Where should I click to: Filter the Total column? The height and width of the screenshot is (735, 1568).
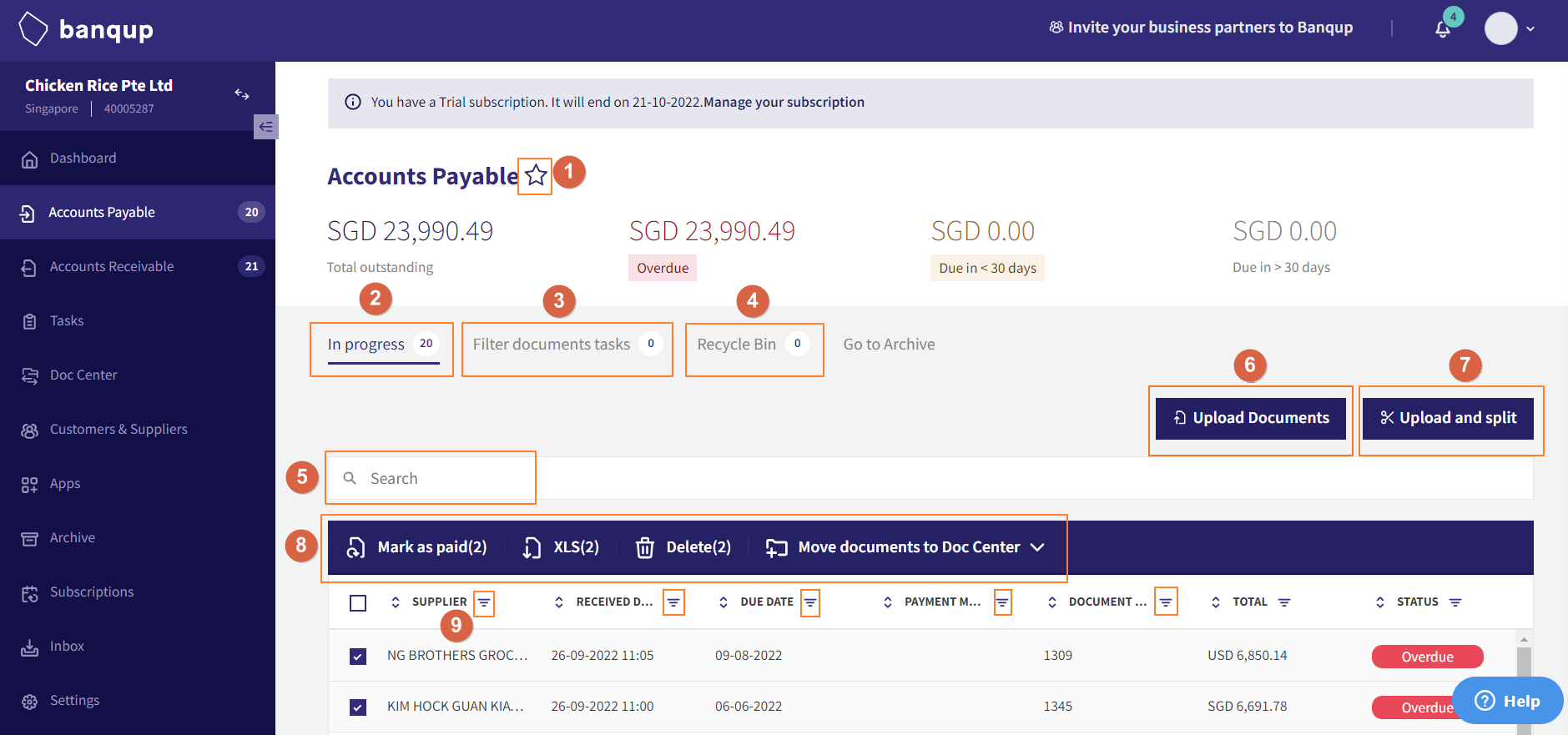1284,602
